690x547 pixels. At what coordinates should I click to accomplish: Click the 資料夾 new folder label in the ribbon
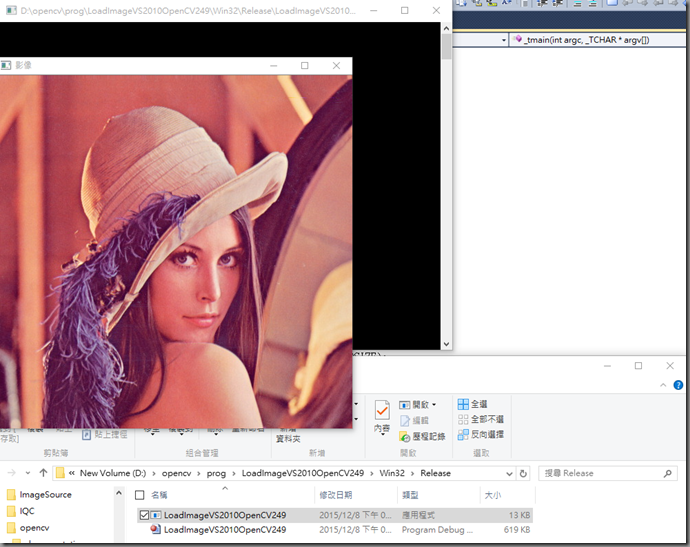tap(288, 439)
